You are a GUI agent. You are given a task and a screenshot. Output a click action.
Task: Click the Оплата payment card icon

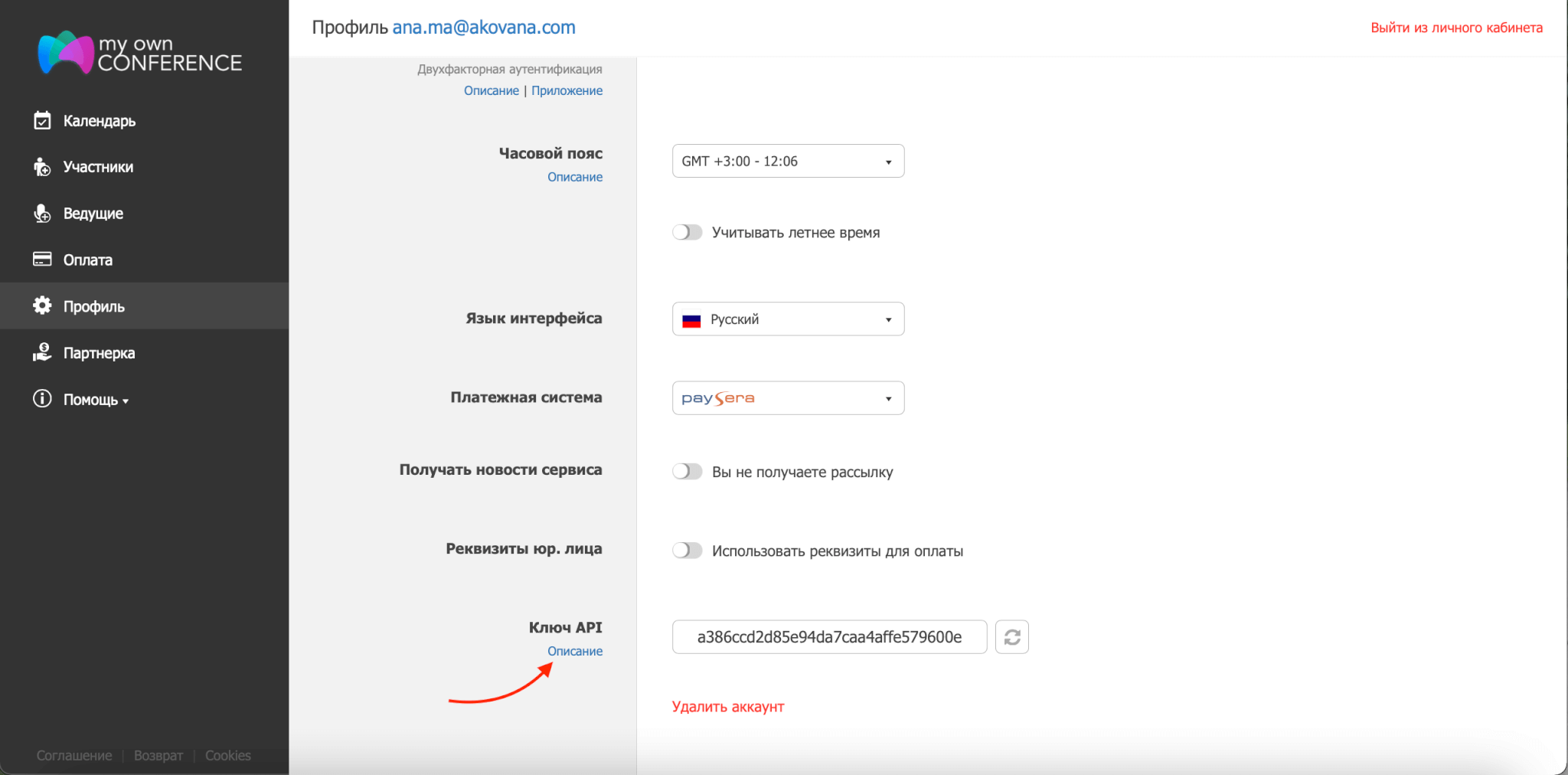point(43,259)
